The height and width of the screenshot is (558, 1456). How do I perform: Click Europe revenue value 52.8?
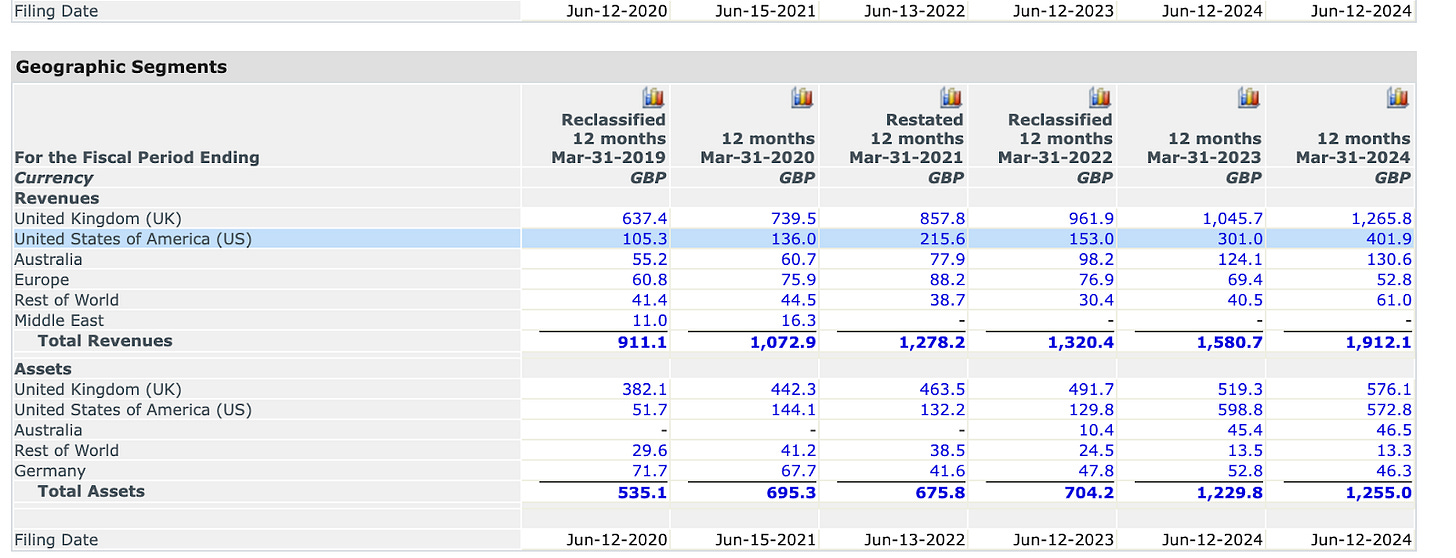(x=1394, y=280)
